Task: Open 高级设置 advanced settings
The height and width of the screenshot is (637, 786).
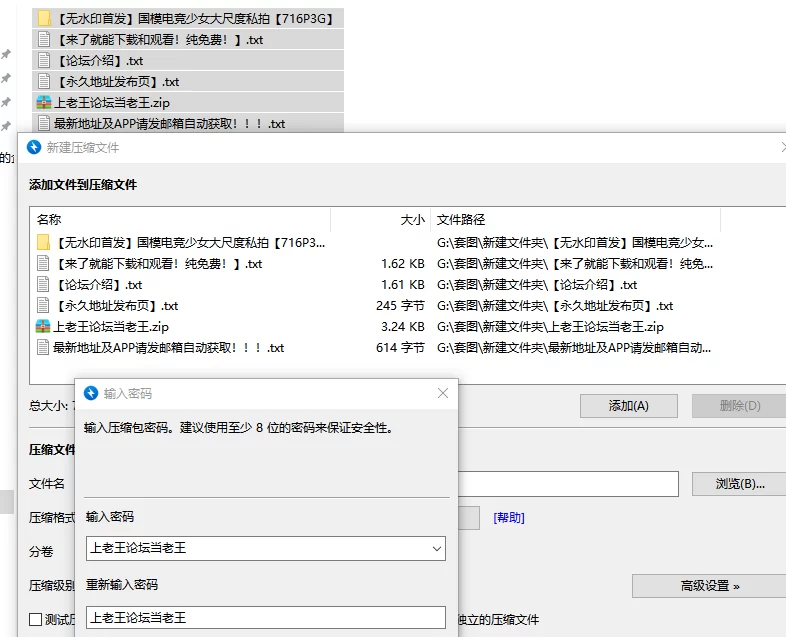Action: 710,586
